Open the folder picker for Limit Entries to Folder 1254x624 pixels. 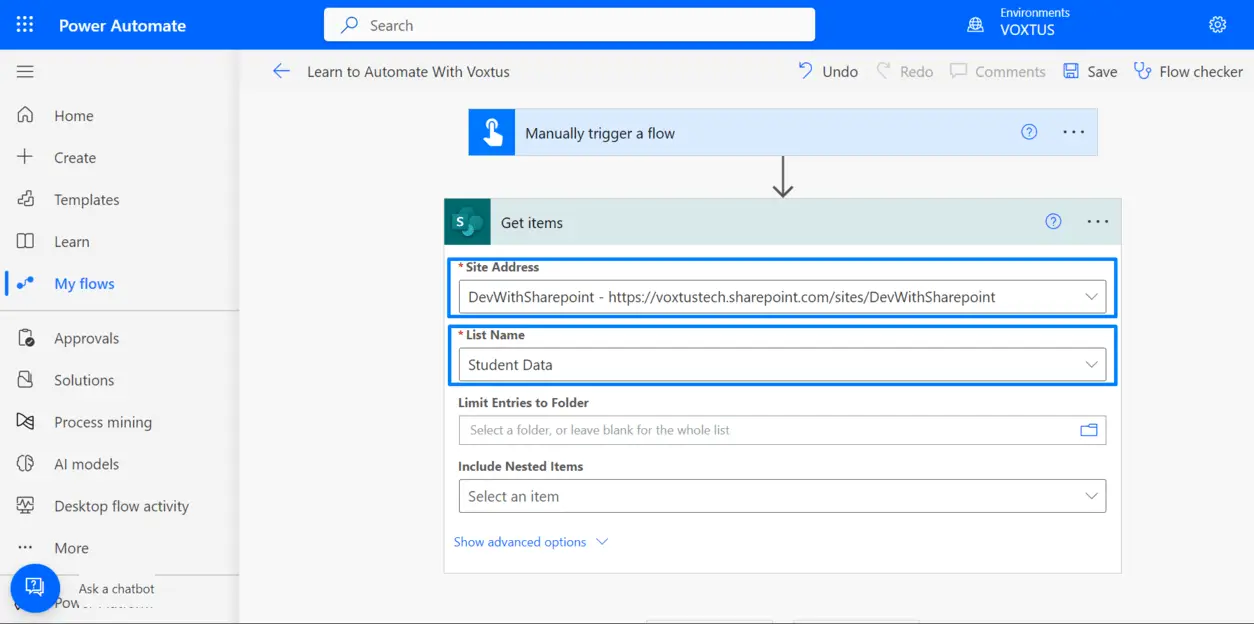(x=1089, y=429)
